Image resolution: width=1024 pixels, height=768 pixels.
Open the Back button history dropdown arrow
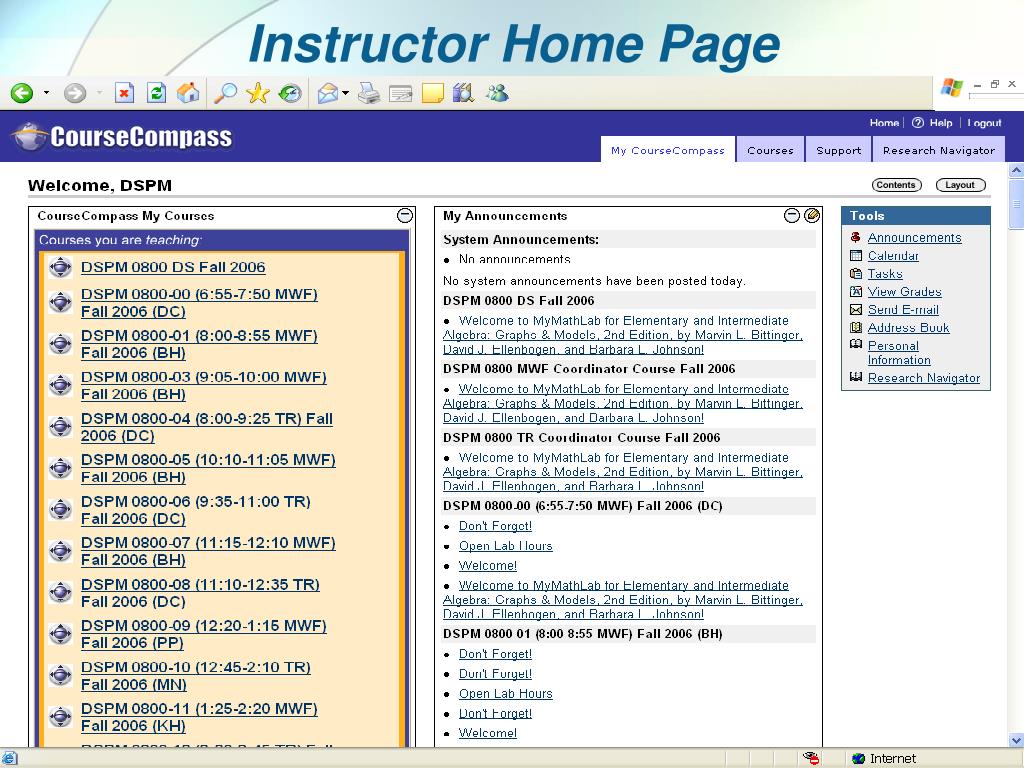click(46, 93)
